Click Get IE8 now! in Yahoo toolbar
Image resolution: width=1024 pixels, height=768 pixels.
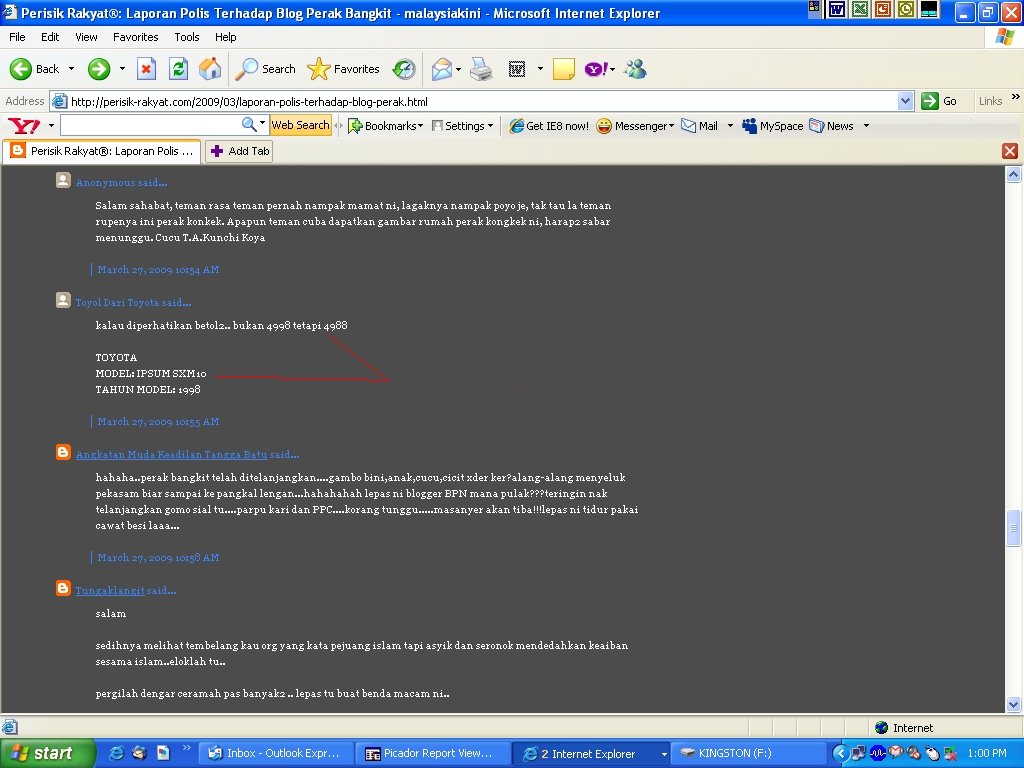point(549,126)
